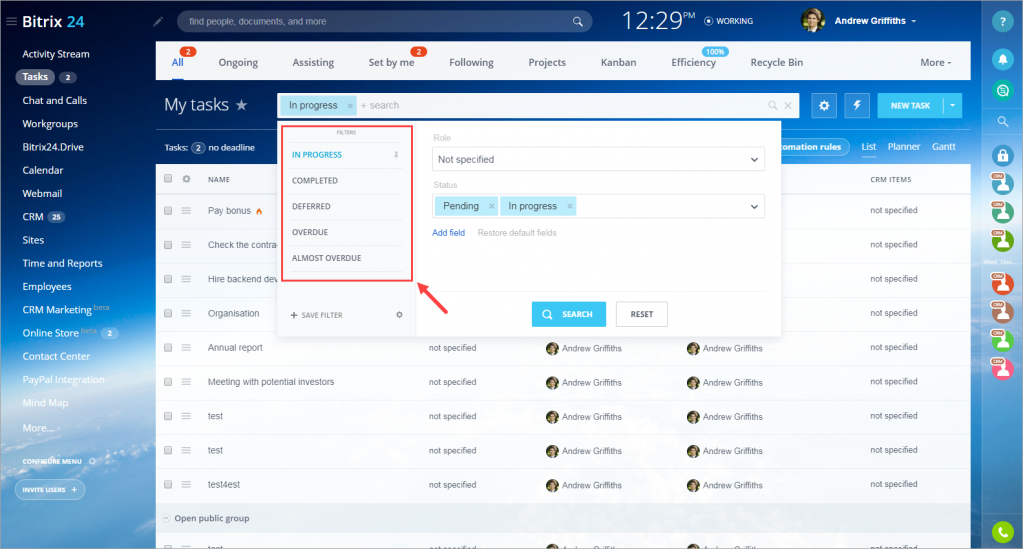This screenshot has width=1023, height=549.
Task: Click the lightning bolt robots button
Action: click(x=857, y=105)
